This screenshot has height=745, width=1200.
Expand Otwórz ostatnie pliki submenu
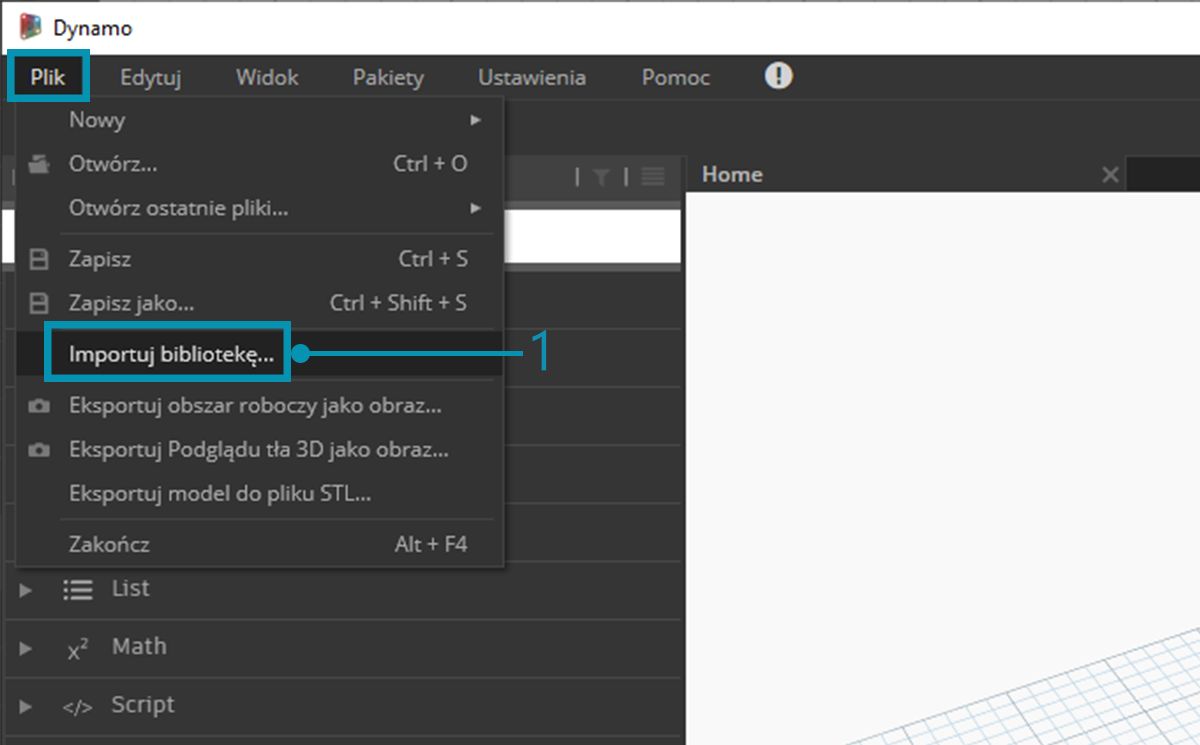(x=261, y=208)
